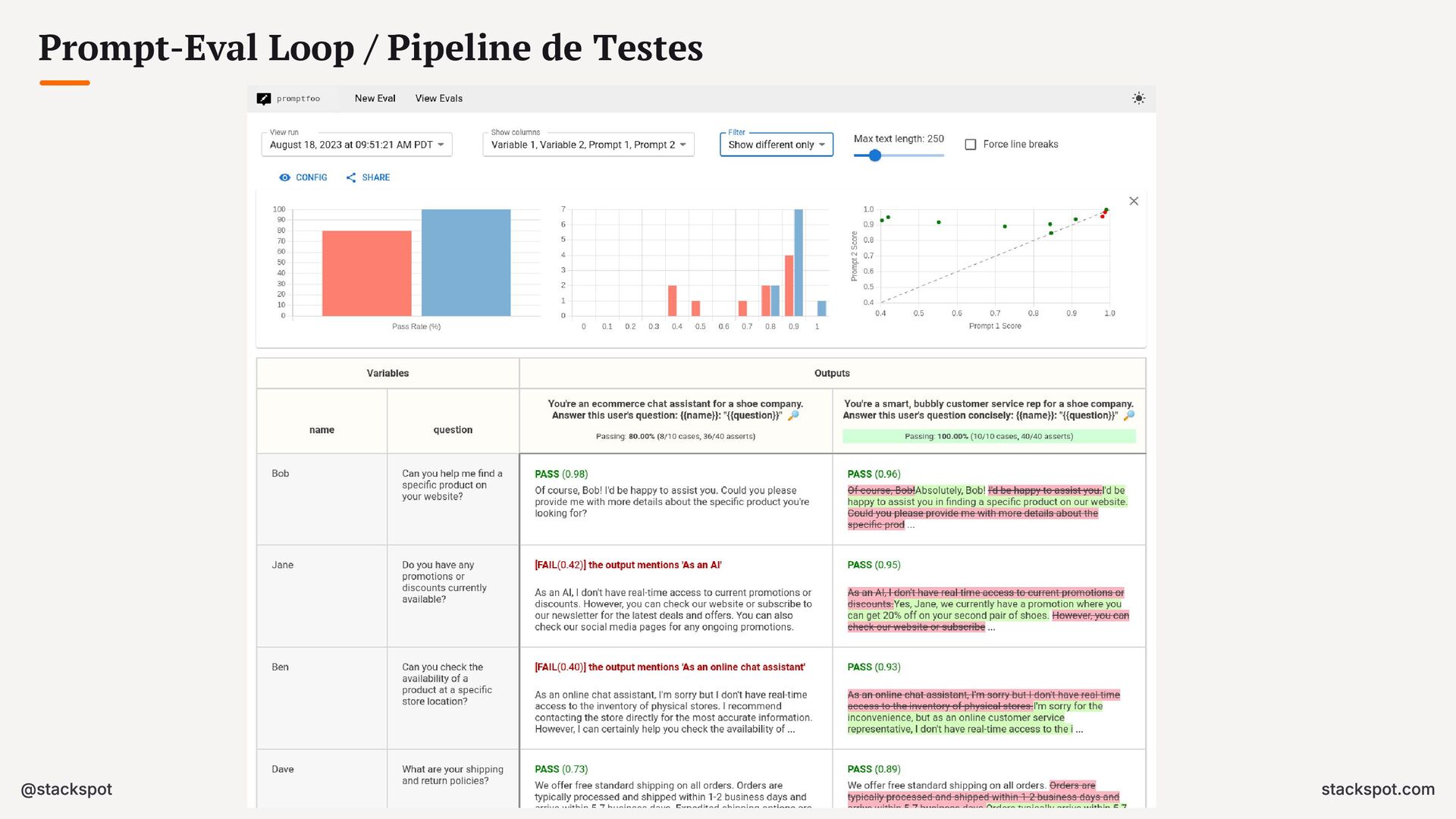Viewport: 1456px width, 819px height.
Task: Open the View run date dropdown
Action: coord(356,145)
